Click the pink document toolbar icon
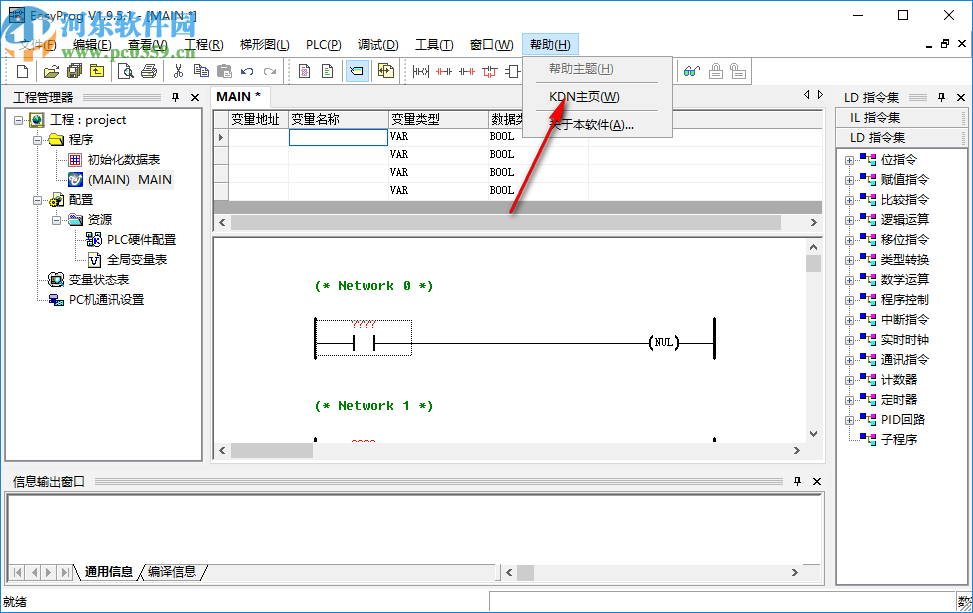The height and width of the screenshot is (613, 973). coord(304,71)
